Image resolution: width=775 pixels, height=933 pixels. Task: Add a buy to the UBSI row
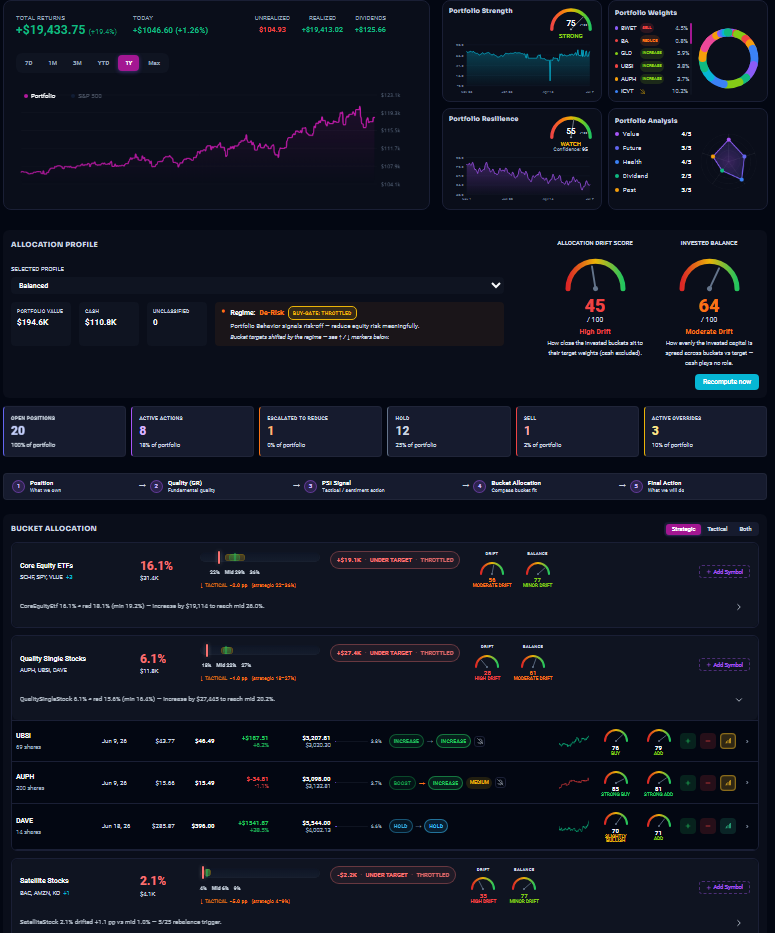point(688,741)
